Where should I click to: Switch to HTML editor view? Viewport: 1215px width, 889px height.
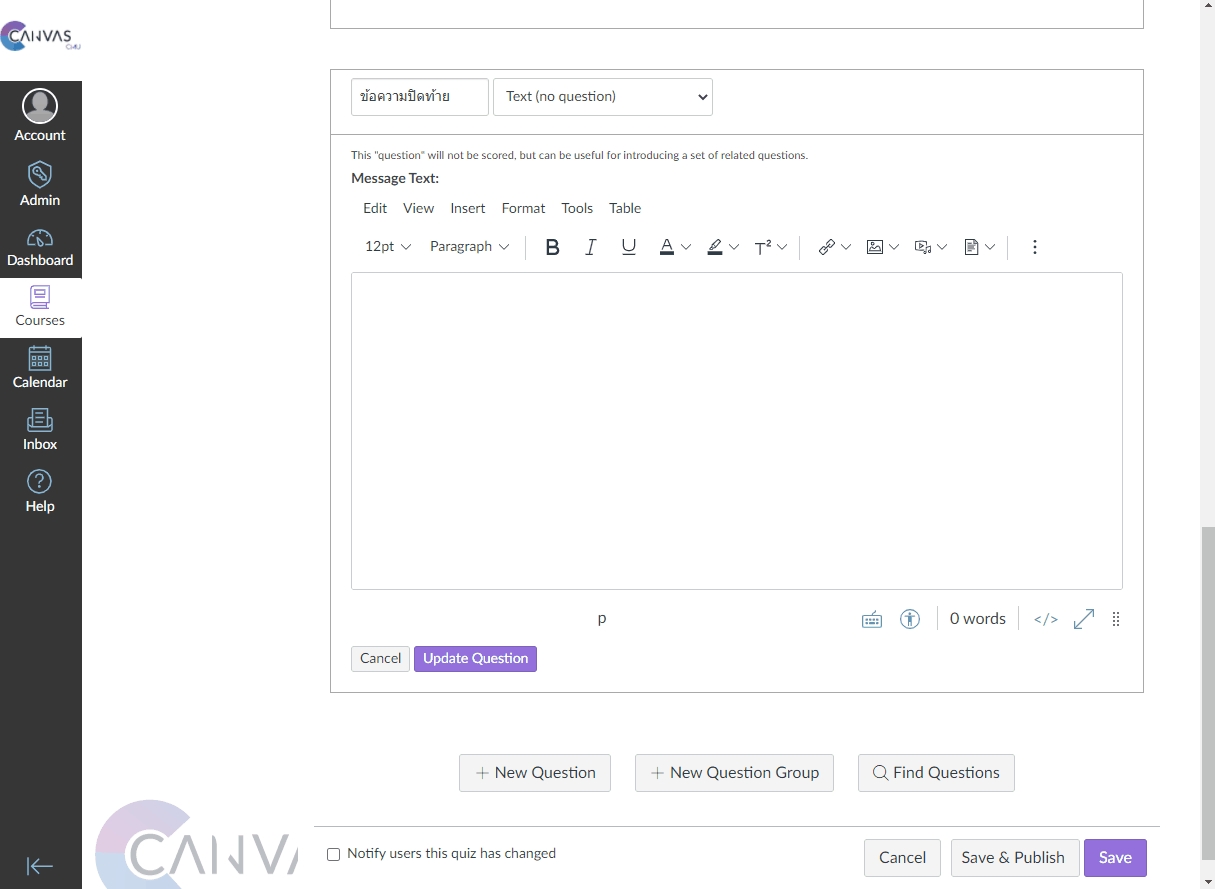(x=1045, y=619)
